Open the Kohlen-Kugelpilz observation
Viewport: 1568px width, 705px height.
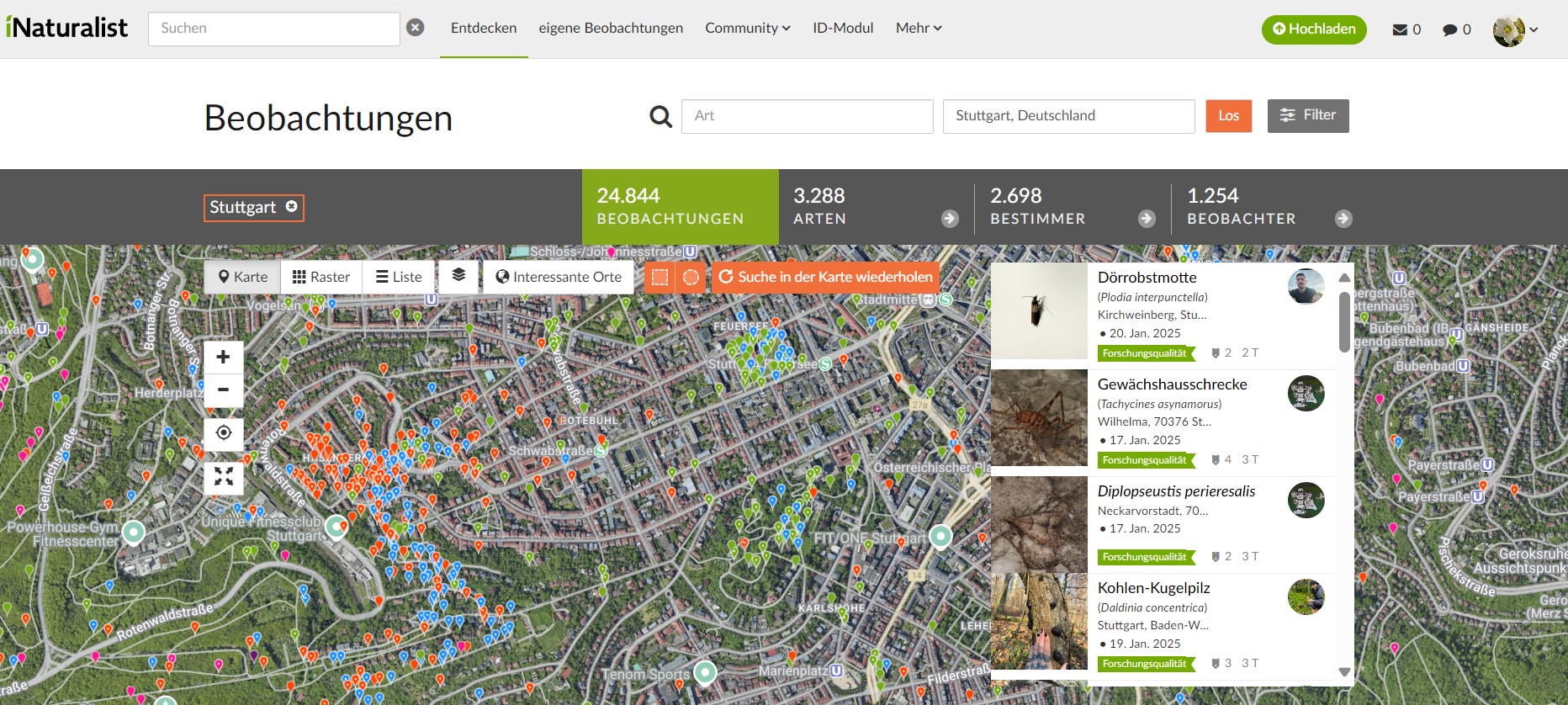(x=1153, y=588)
